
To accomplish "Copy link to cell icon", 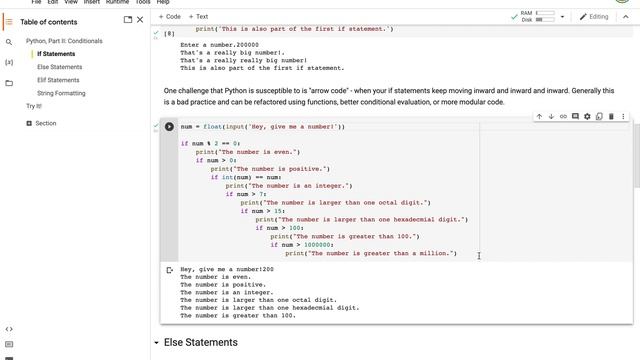I will 563,116.
